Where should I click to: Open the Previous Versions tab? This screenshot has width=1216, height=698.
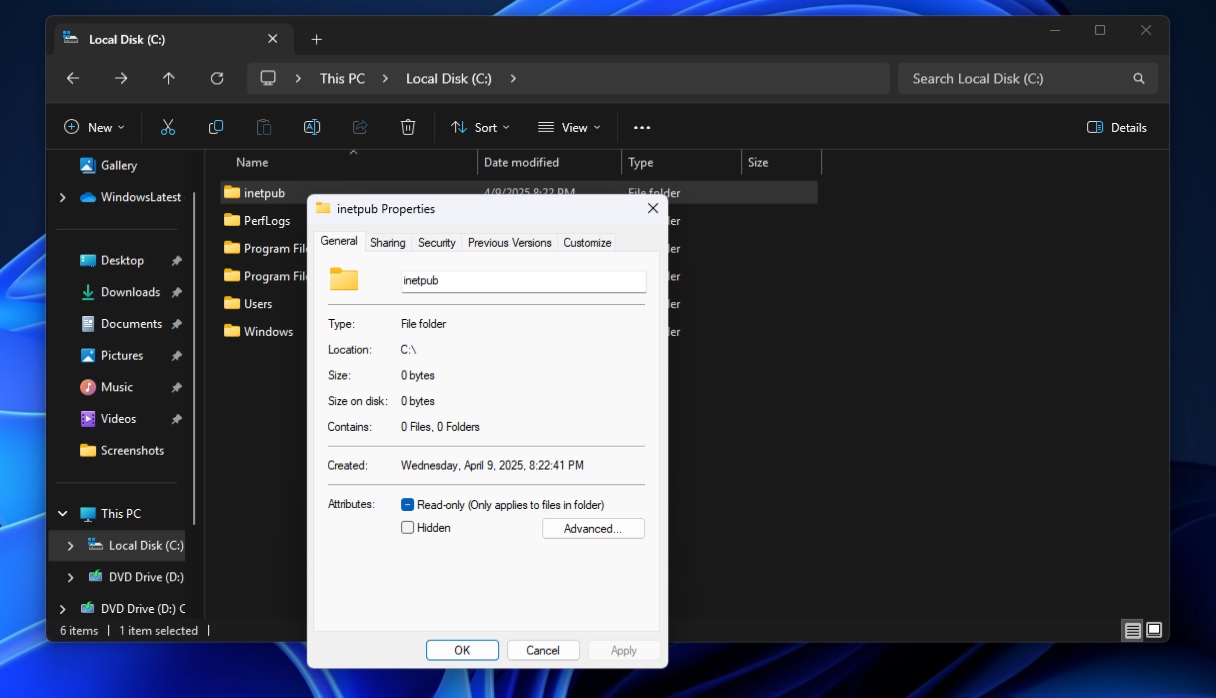510,242
